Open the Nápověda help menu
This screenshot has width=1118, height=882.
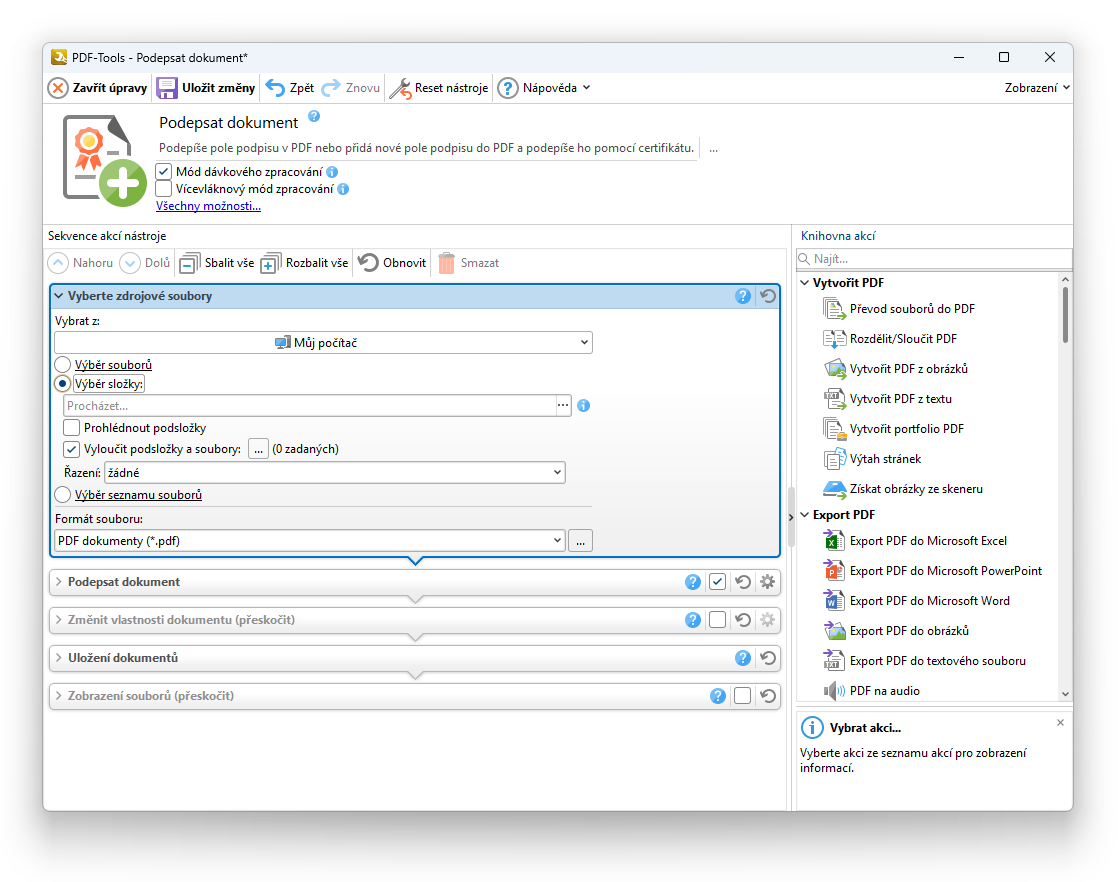click(x=544, y=88)
